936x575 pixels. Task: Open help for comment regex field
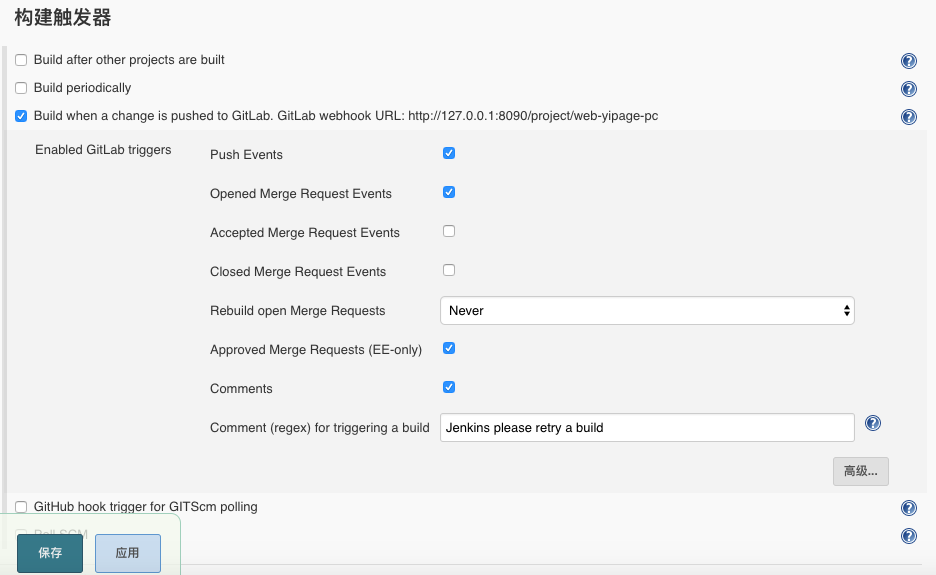click(873, 423)
